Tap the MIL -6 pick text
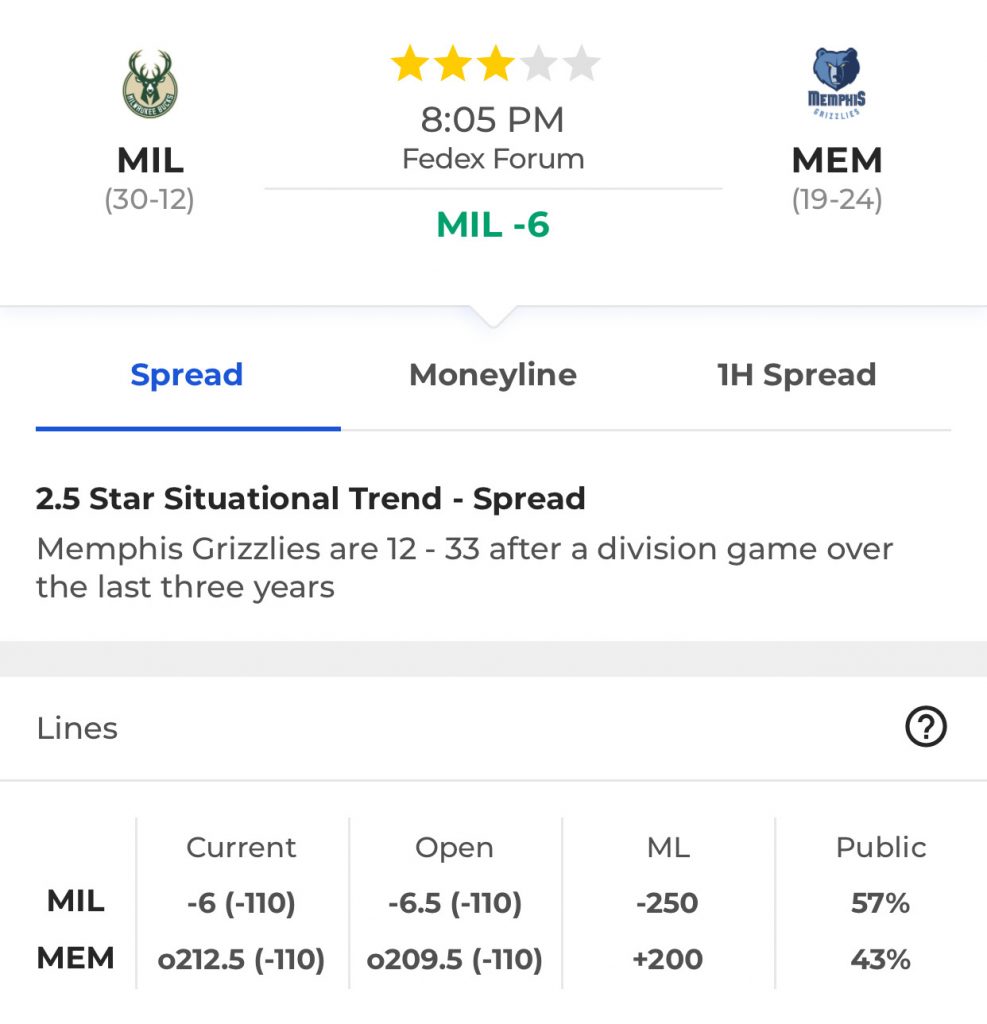Screen dimensions: 987x1024 [x=493, y=225]
